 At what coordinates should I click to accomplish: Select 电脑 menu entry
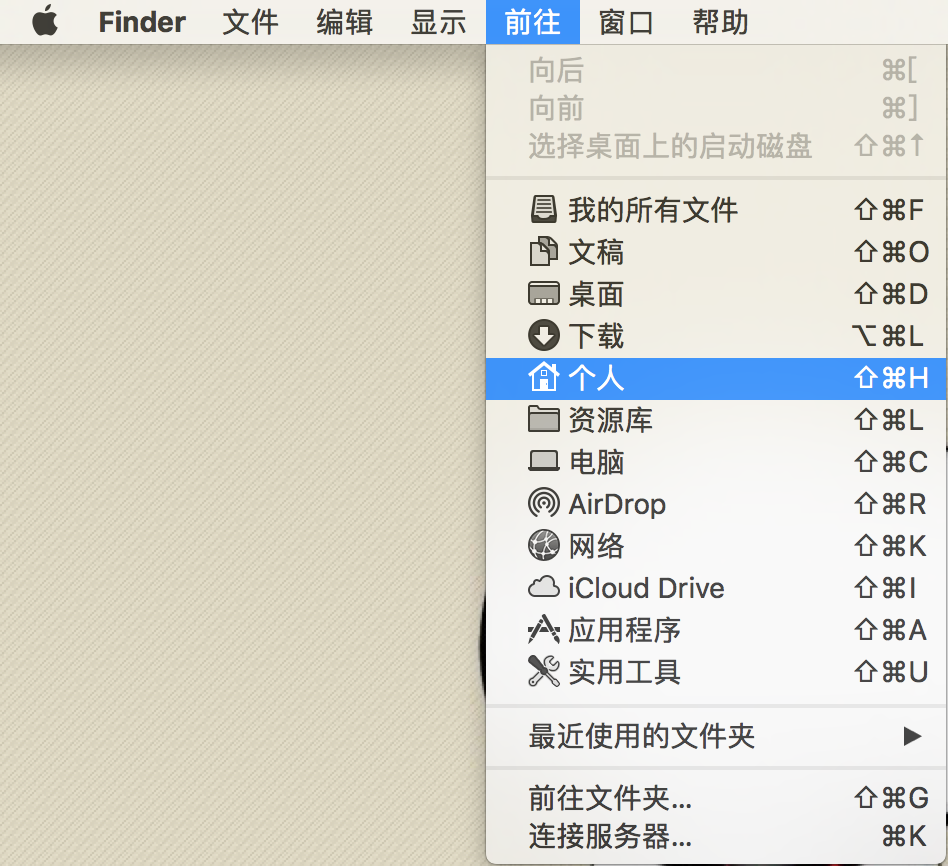pos(716,461)
